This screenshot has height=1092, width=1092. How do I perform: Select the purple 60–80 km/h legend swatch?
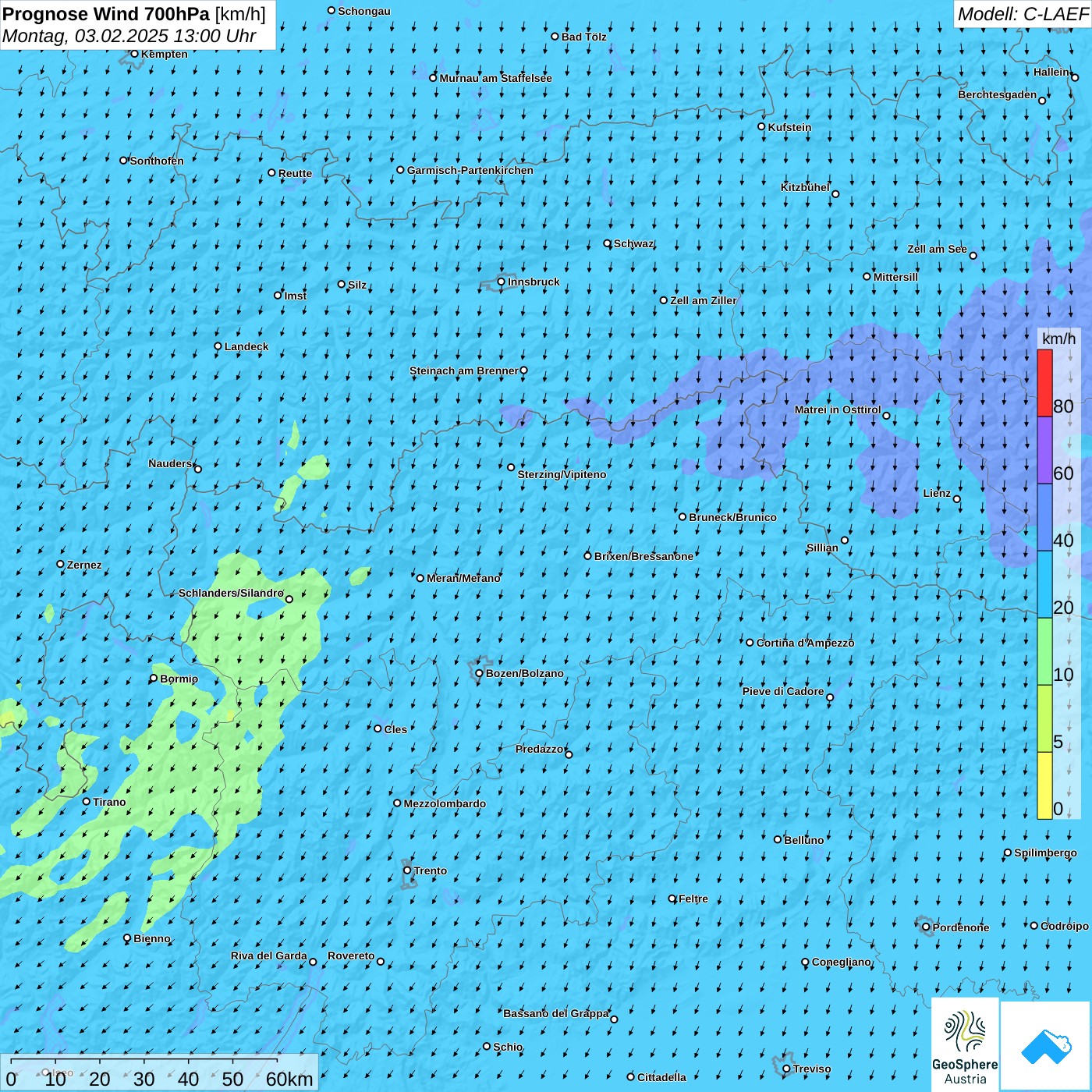pos(1044,450)
